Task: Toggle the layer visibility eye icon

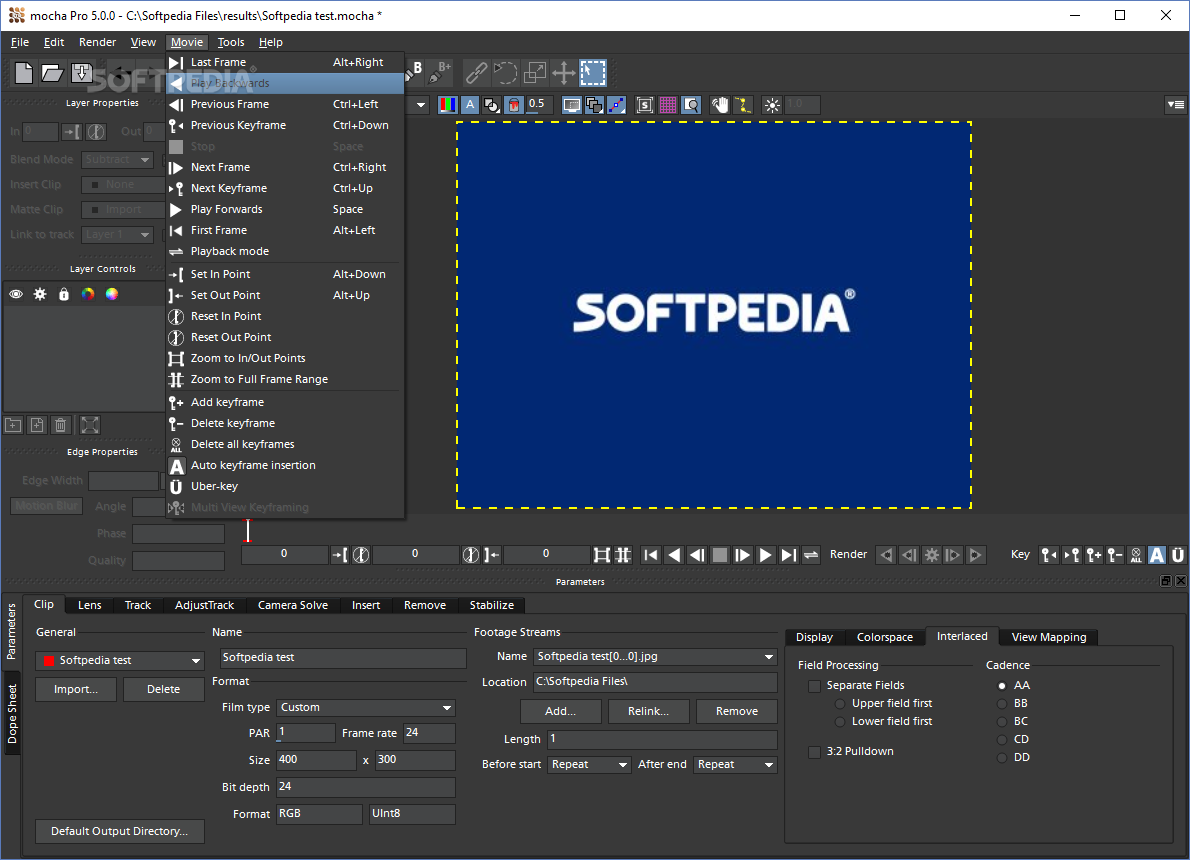Action: [16, 295]
